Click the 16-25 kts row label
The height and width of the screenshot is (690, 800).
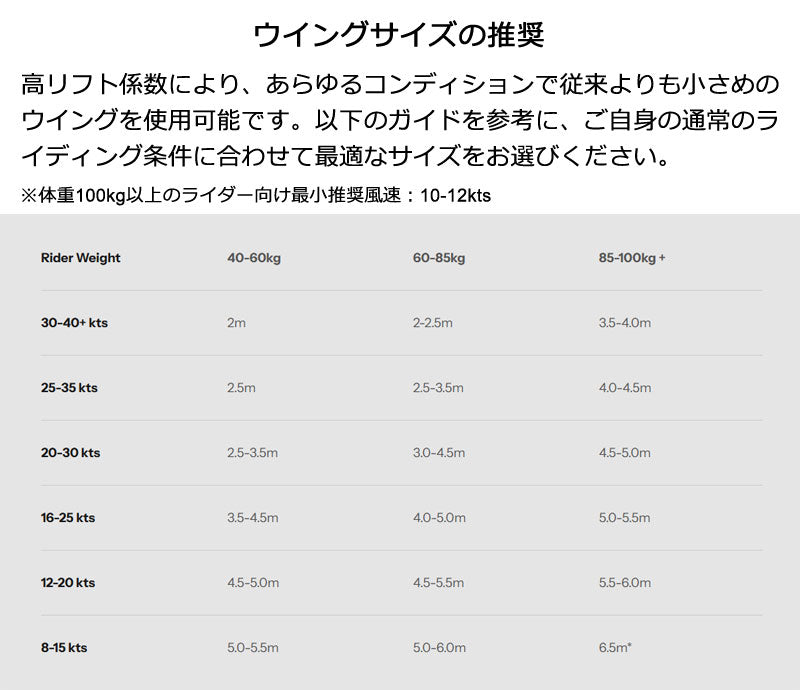(68, 518)
